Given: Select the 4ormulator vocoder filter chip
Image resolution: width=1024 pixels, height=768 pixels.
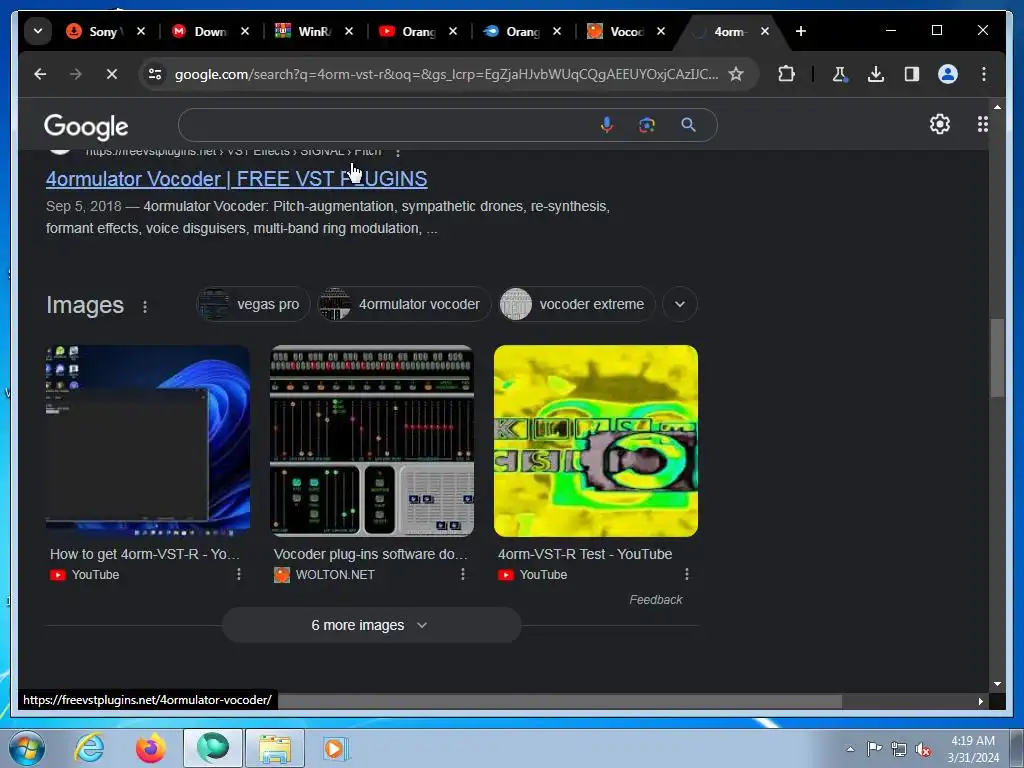Looking at the screenshot, I should (x=404, y=304).
